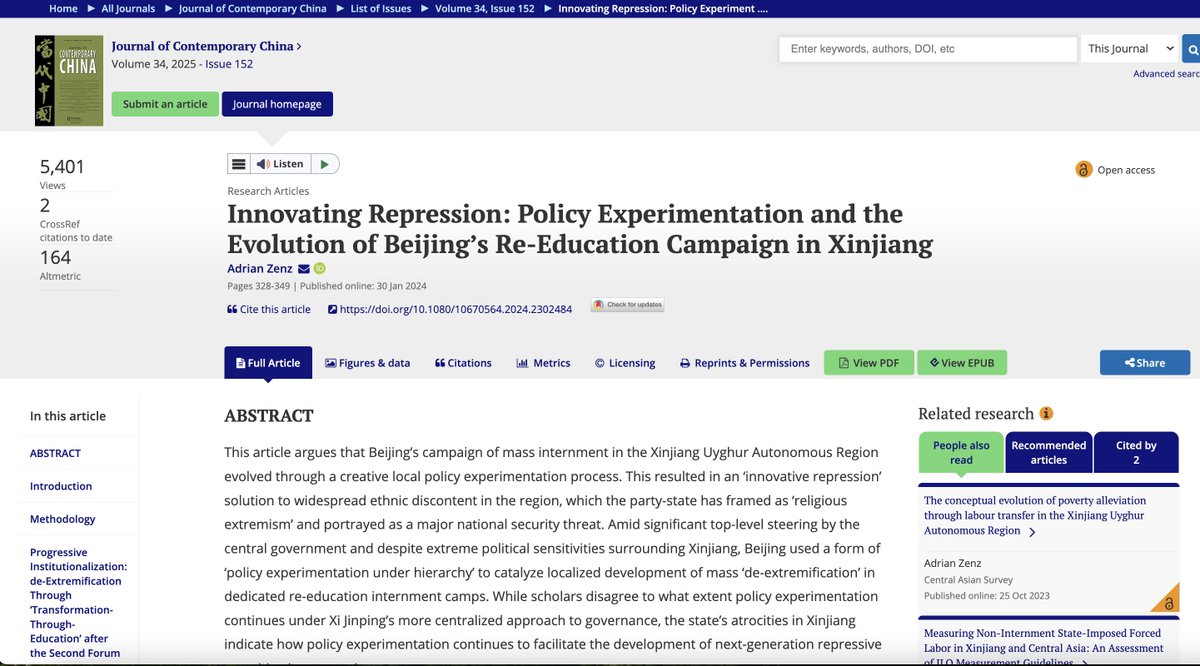Screen dimensions: 1200x666
Task: Jump to ABSTRACT in sidebar
Action: click(55, 453)
